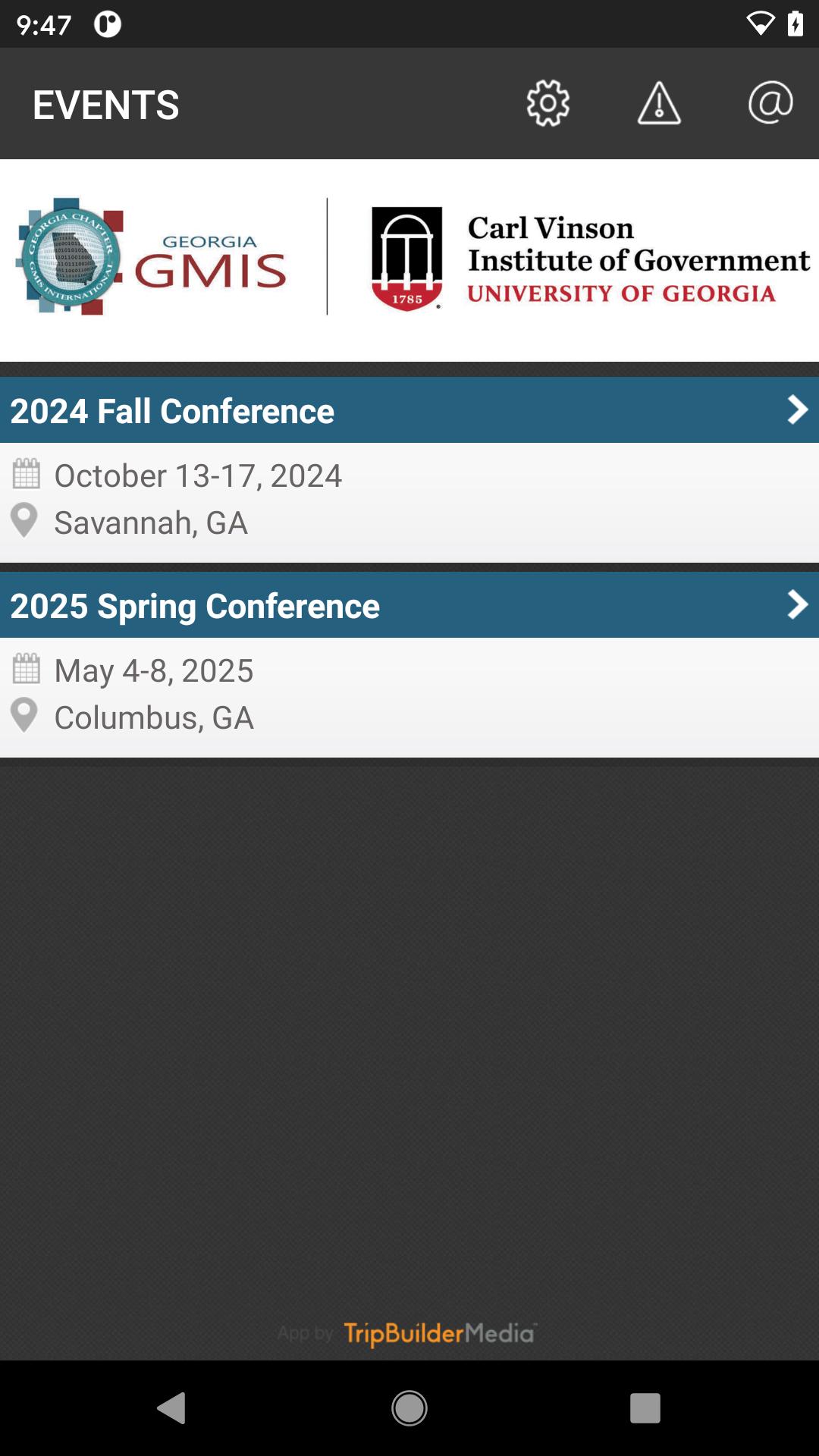Tap location pin next to Savannah, GA
The width and height of the screenshot is (819, 1456).
coord(24,521)
